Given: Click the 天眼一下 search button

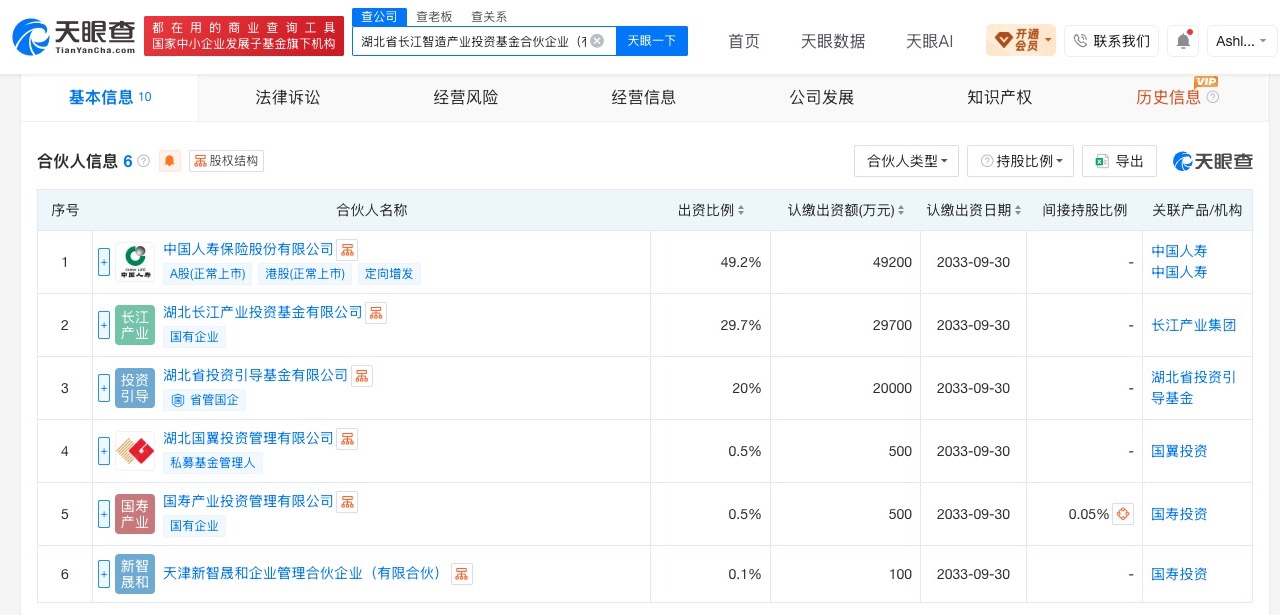Looking at the screenshot, I should [652, 41].
